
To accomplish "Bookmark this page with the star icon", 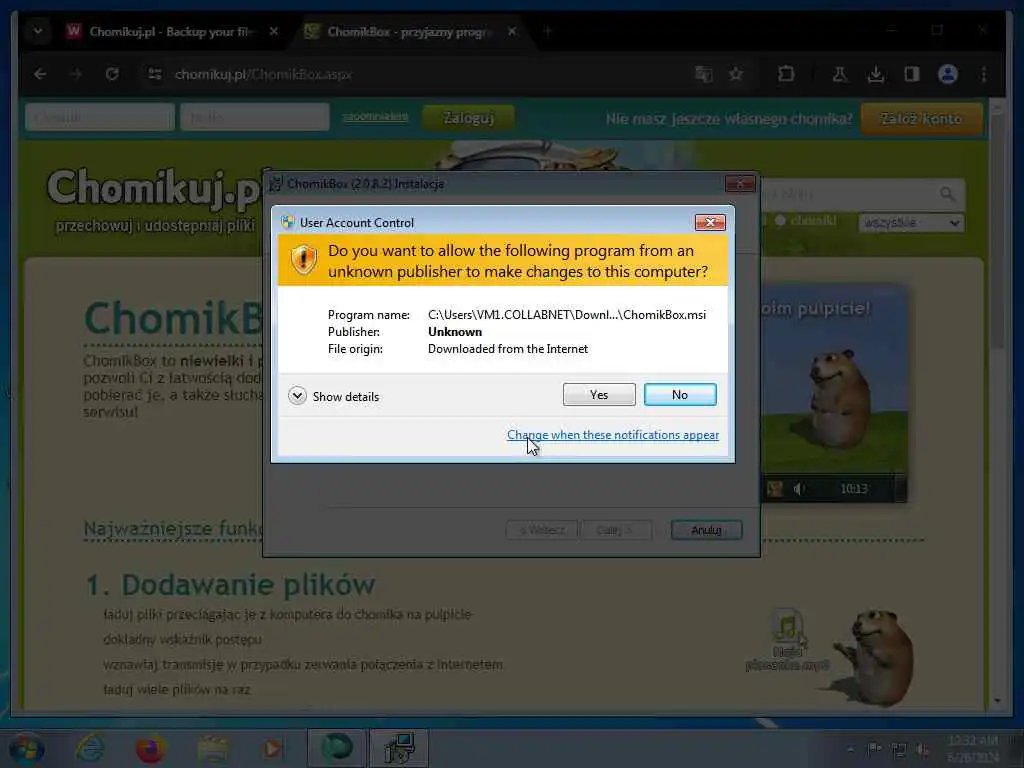I will pos(736,74).
